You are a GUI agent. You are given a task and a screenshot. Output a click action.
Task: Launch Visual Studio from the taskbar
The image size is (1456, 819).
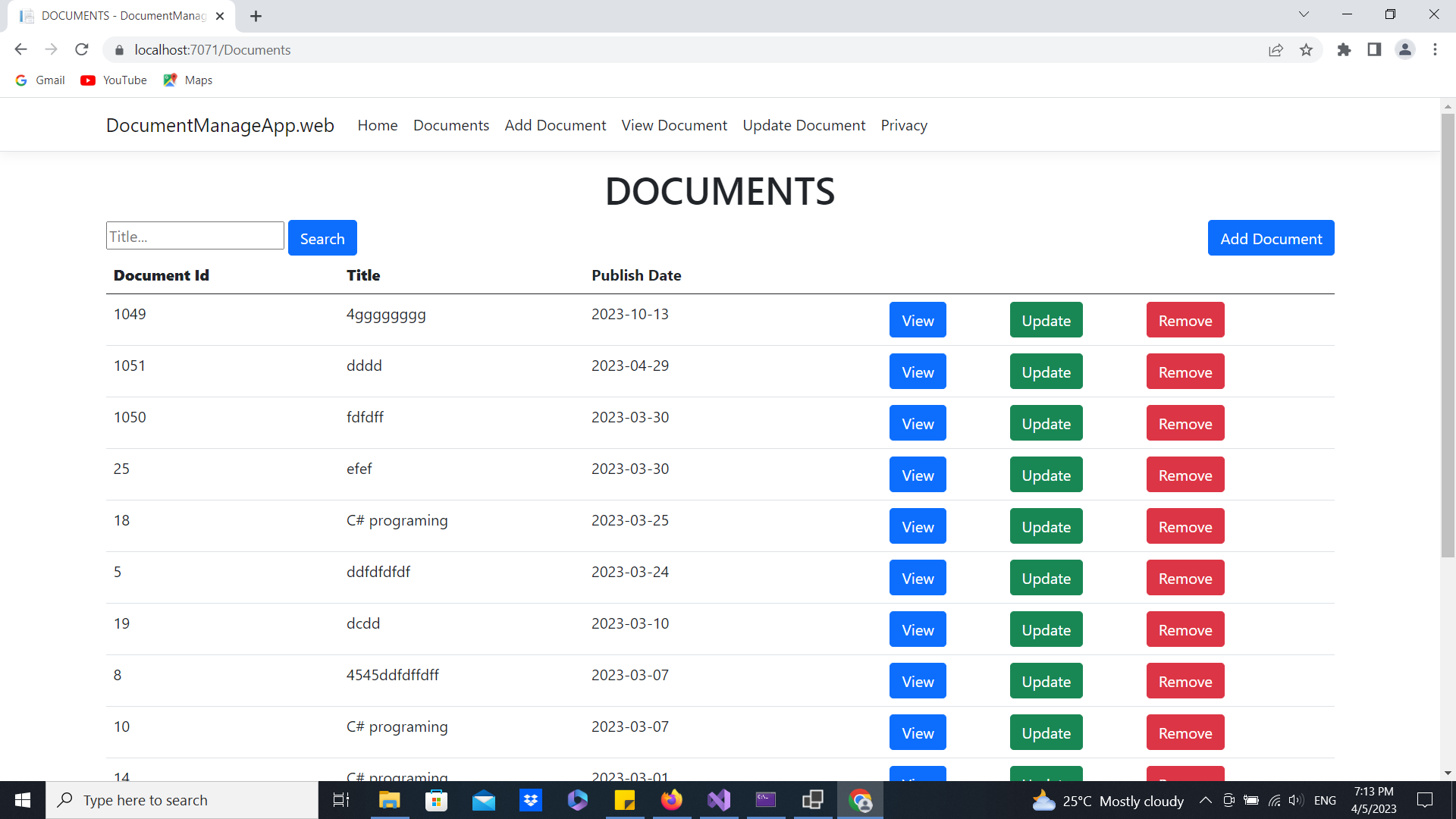pyautogui.click(x=718, y=800)
